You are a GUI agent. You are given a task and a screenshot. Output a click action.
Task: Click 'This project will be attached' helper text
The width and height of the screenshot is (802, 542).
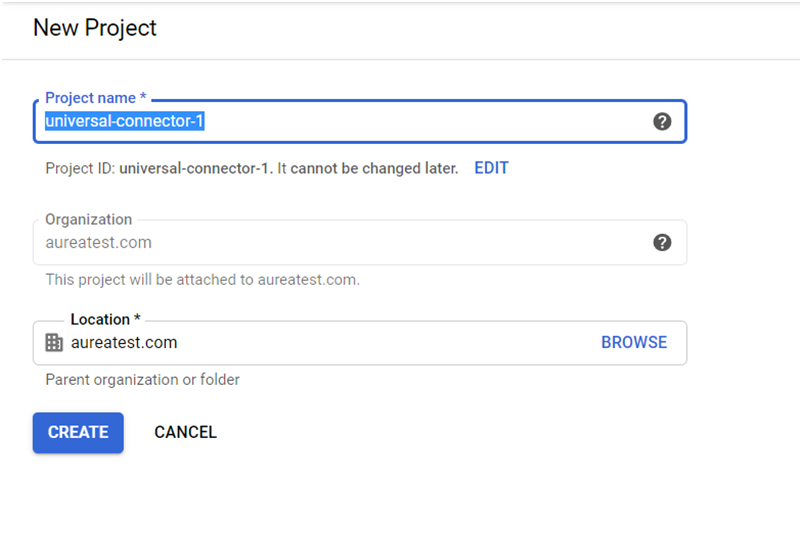click(203, 280)
